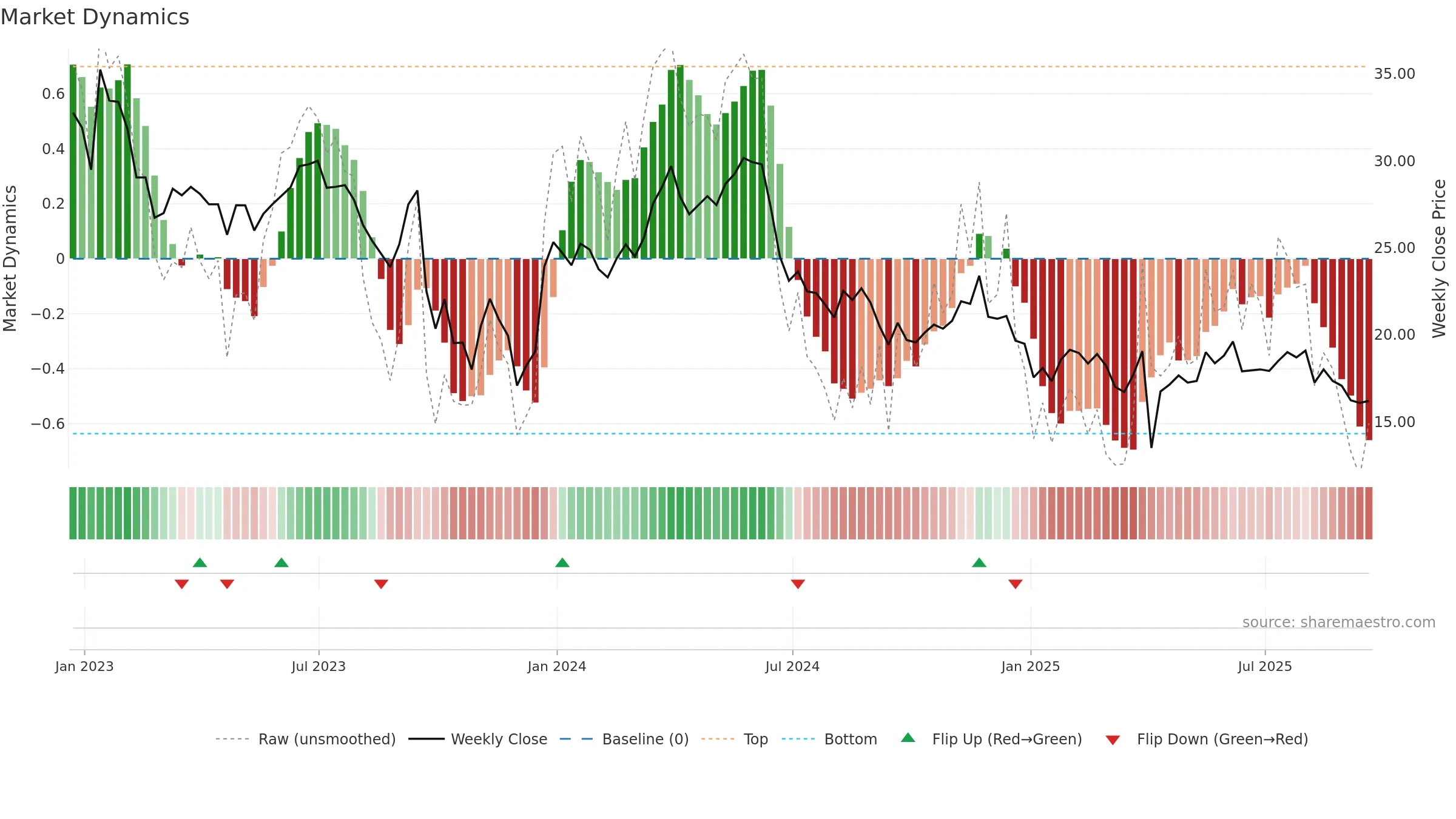Click the Market Dynamics vertical axis title

[x=10, y=258]
